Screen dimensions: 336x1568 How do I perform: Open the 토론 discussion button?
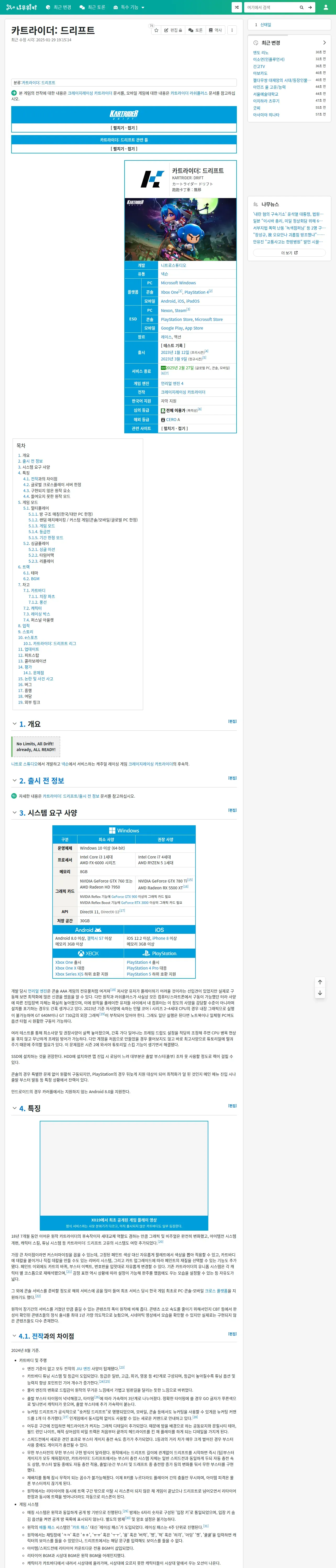(x=195, y=30)
